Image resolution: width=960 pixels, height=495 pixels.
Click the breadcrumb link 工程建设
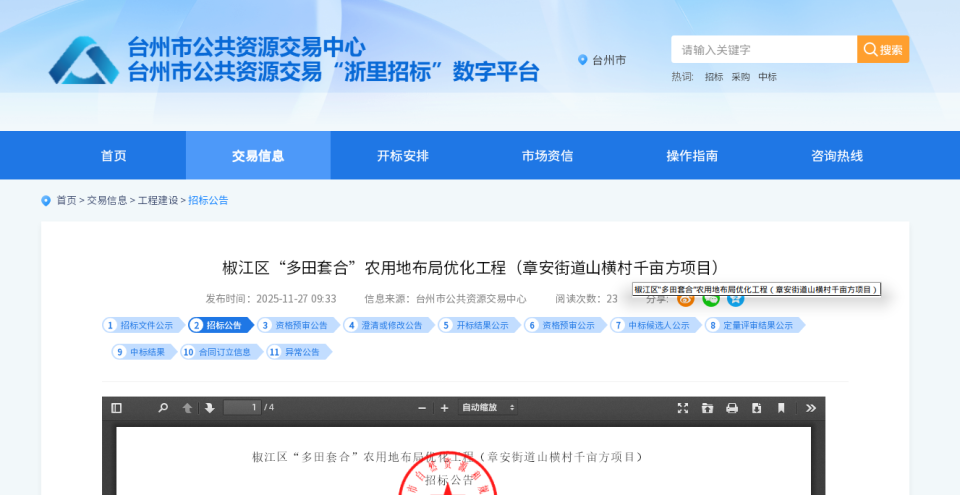(158, 200)
